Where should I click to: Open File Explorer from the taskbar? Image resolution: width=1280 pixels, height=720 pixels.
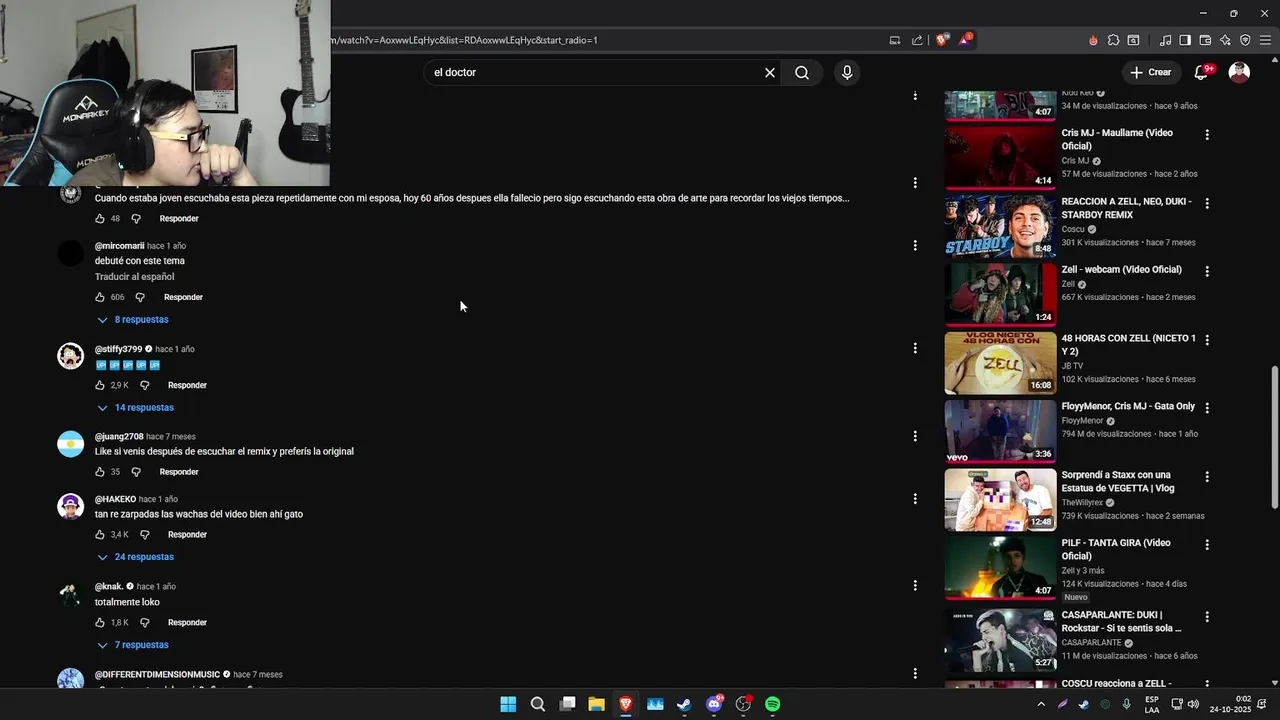click(x=596, y=704)
